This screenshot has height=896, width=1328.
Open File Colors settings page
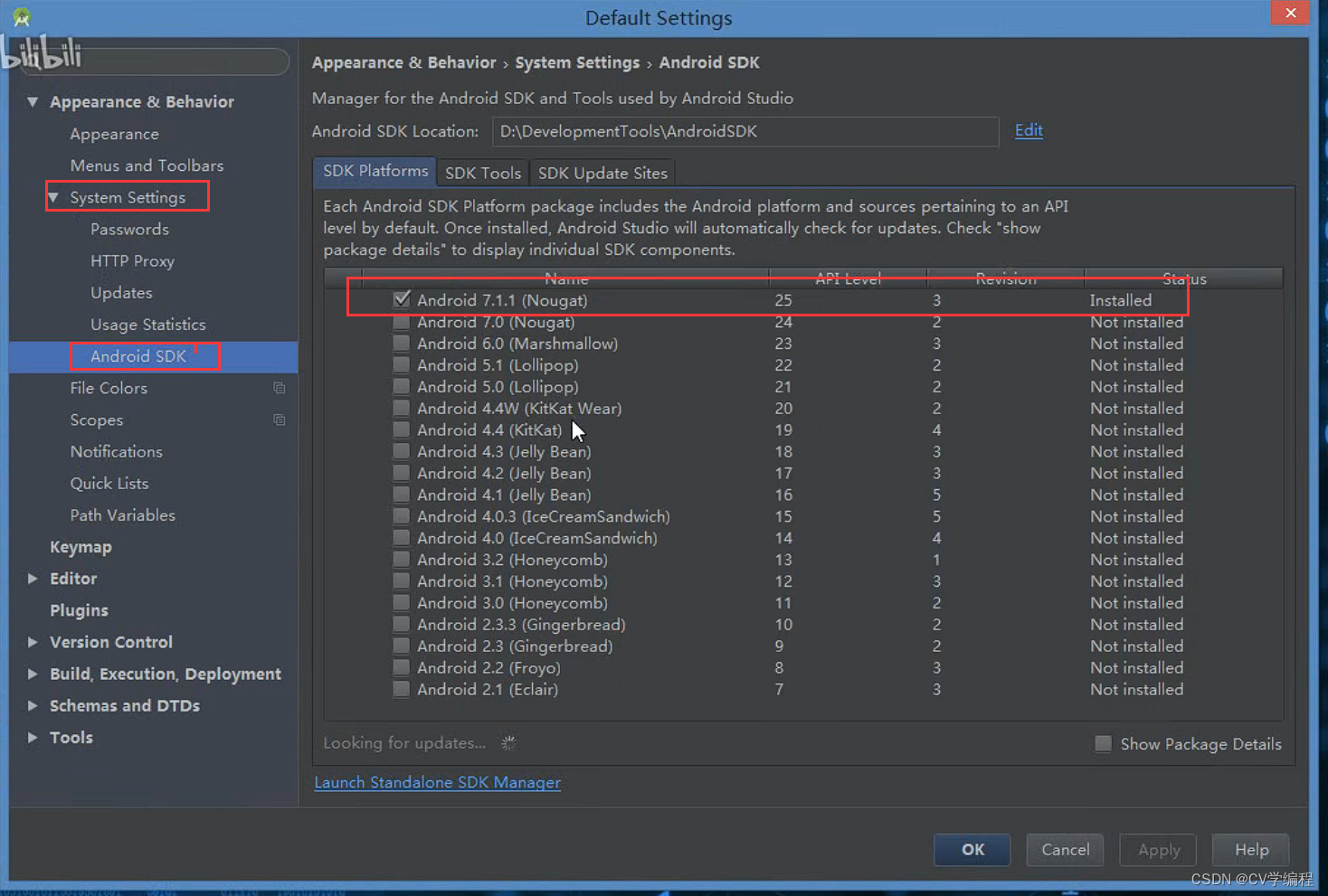click(x=109, y=388)
